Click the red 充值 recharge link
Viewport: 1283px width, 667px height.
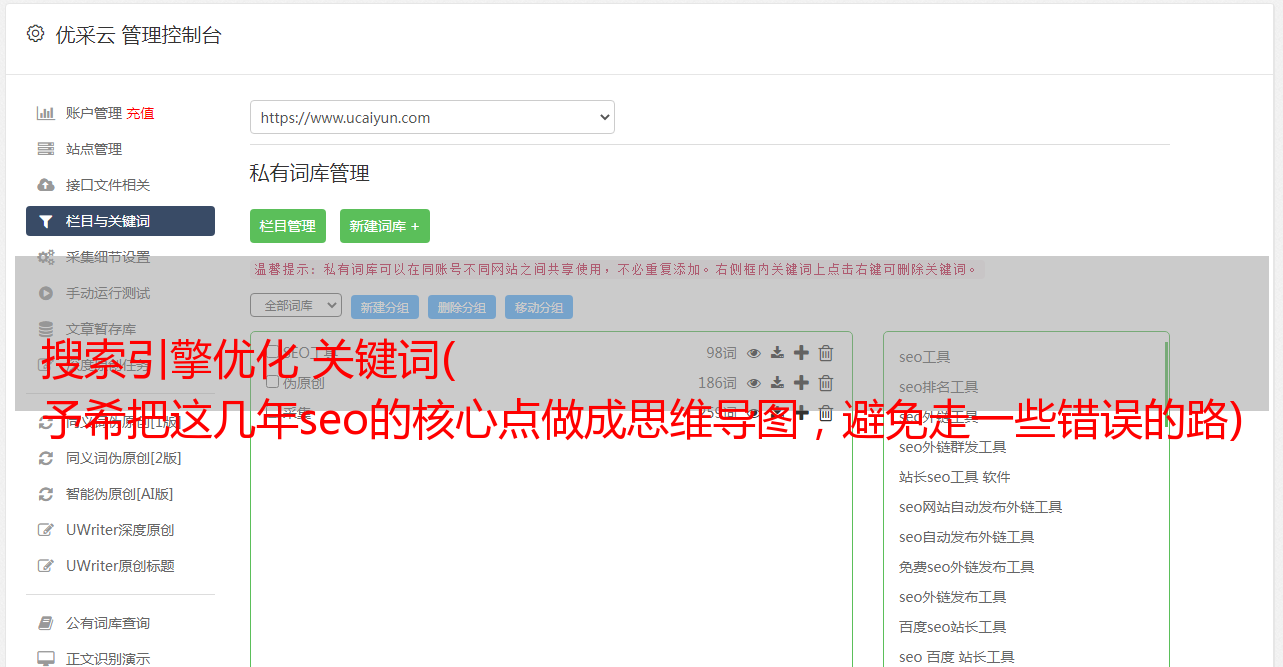pyautogui.click(x=140, y=113)
